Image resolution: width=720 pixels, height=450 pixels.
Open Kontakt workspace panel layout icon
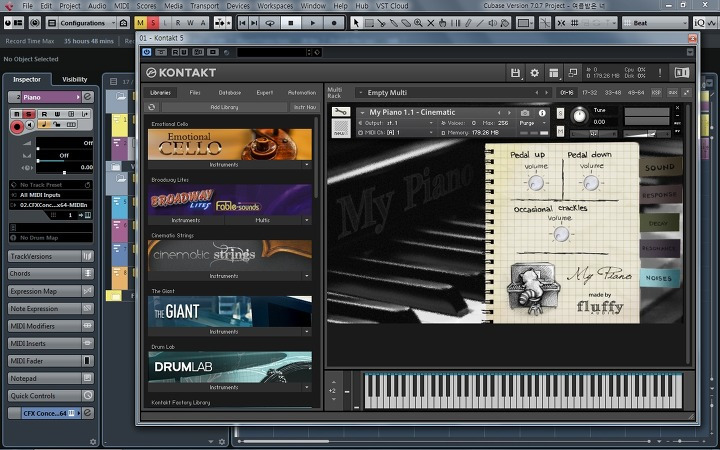[x=554, y=73]
